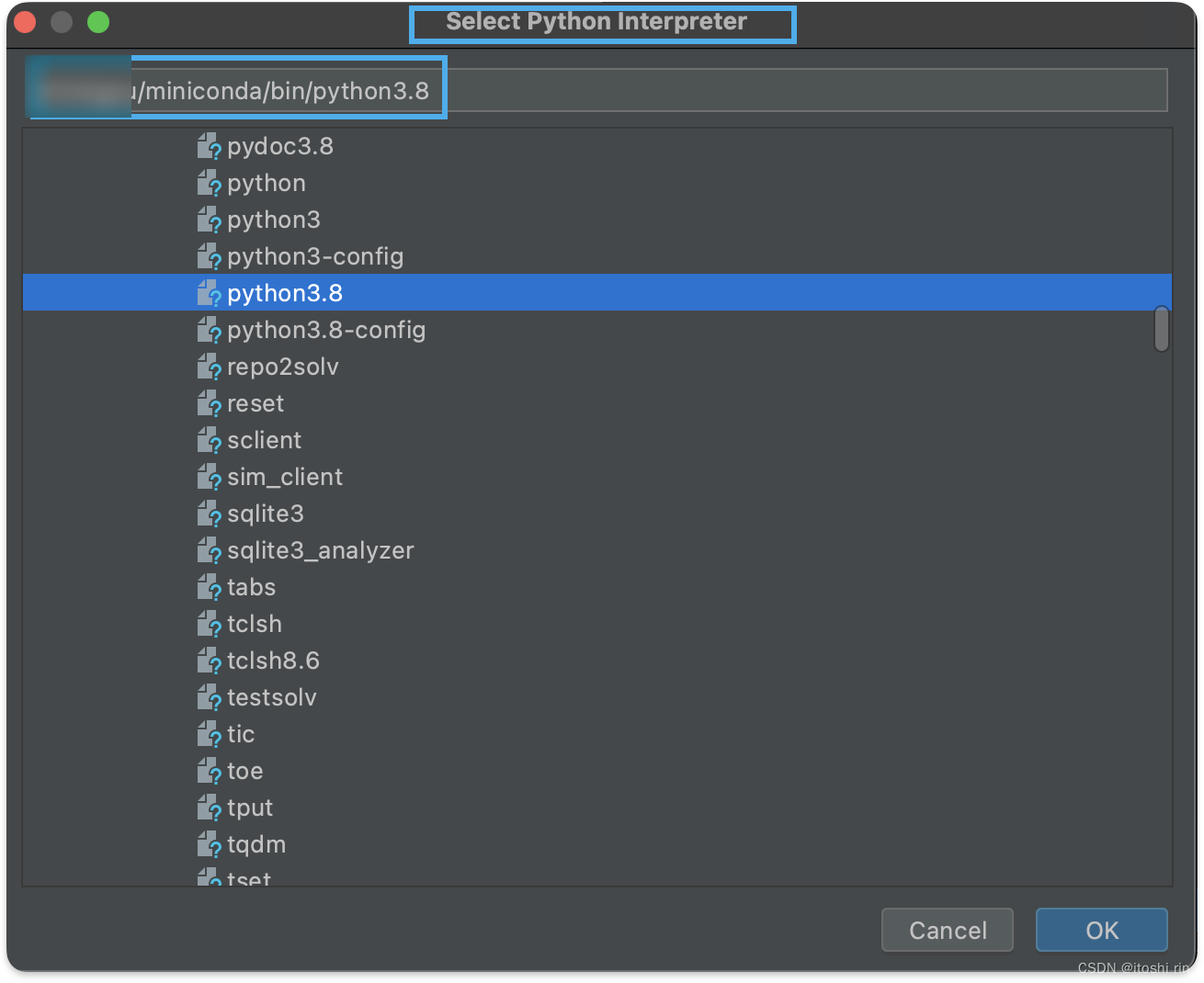This screenshot has width=1204, height=983.
Task: Choose the tabs file name
Action: tap(251, 587)
